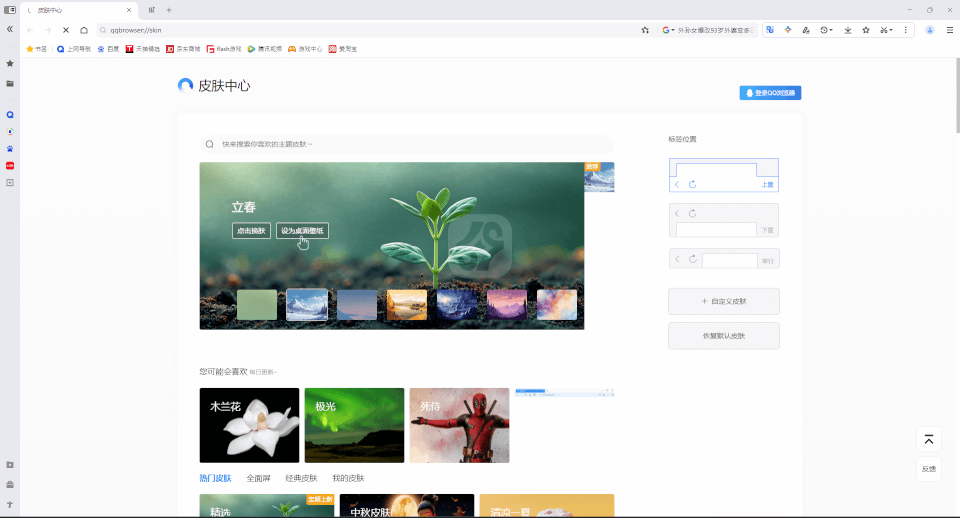Click 设为桌面壁纸 button on banner
Viewport: 960px width, 518px height.
(x=302, y=231)
